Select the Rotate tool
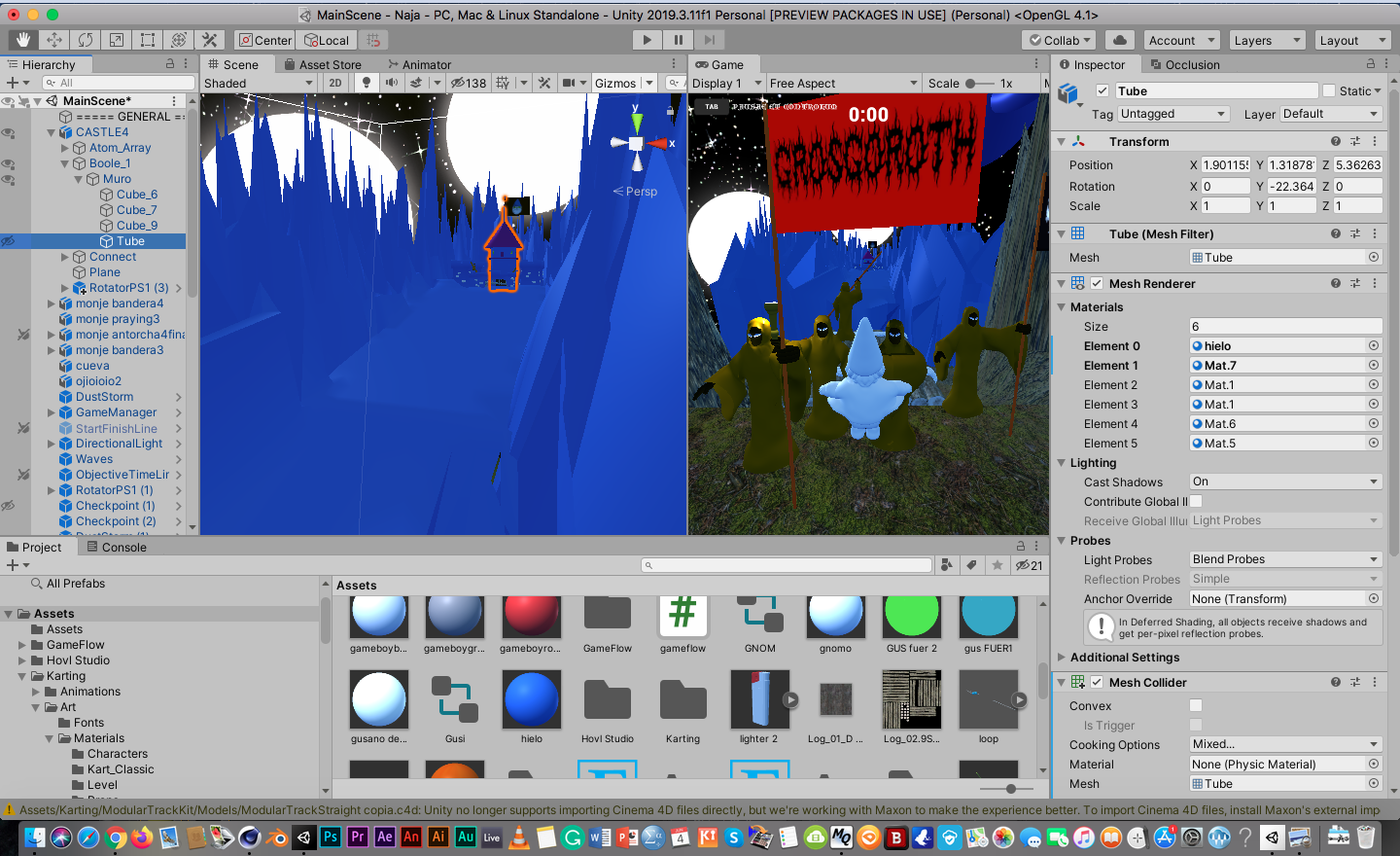 86,40
